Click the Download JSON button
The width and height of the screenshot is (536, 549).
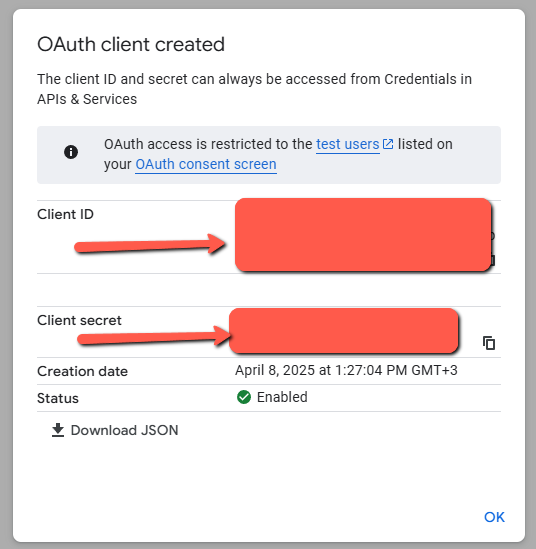pyautogui.click(x=115, y=430)
